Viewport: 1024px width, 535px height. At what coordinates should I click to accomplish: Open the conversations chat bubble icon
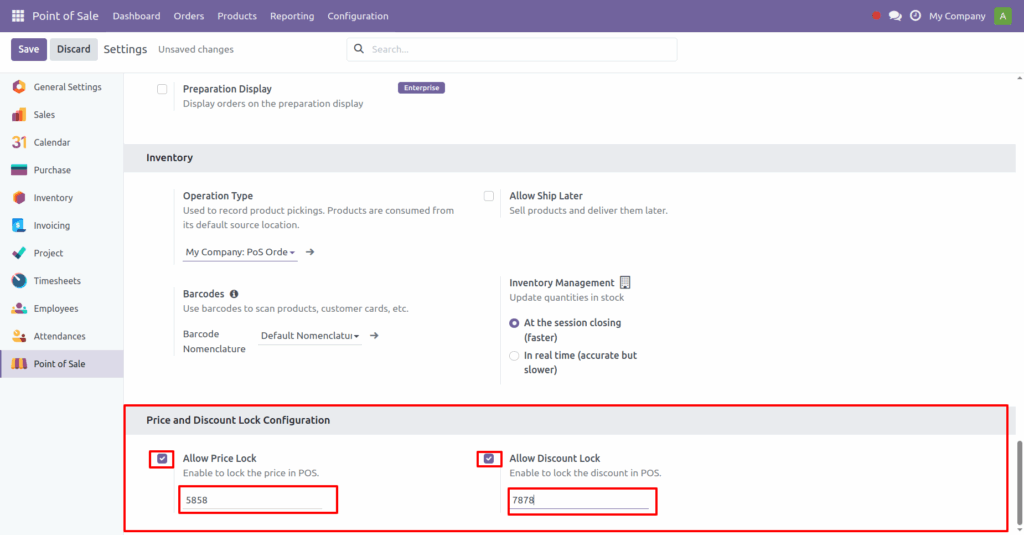pyautogui.click(x=895, y=16)
